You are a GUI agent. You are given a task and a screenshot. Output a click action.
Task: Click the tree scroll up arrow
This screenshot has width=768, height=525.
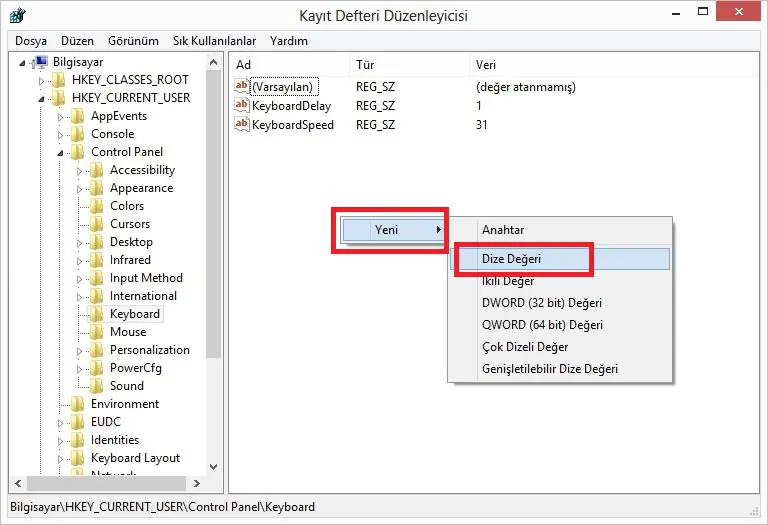coord(214,63)
